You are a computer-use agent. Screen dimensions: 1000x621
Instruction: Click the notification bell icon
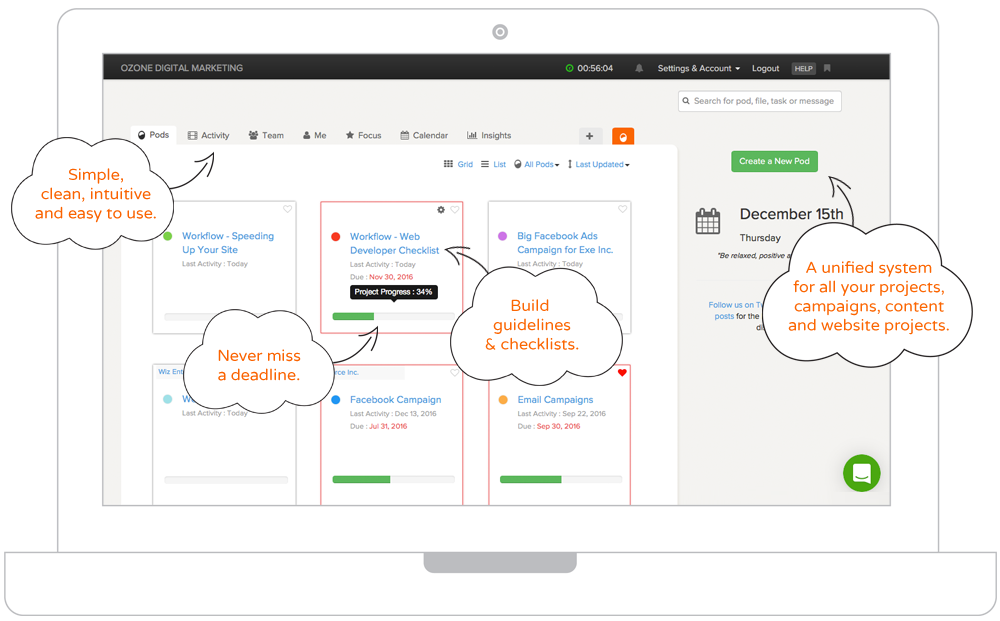[639, 68]
